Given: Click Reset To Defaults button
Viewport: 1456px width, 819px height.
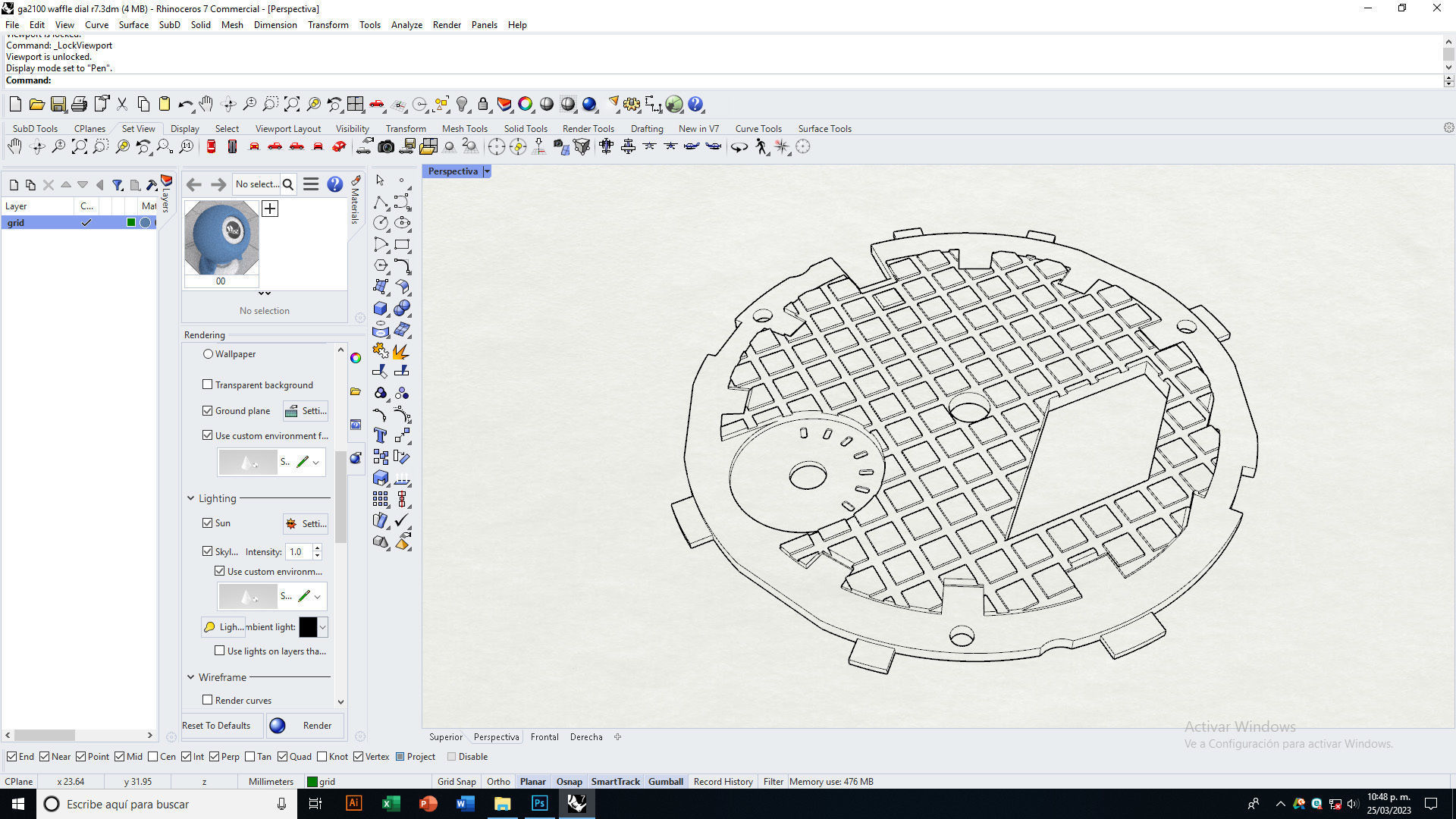Looking at the screenshot, I should click(222, 726).
